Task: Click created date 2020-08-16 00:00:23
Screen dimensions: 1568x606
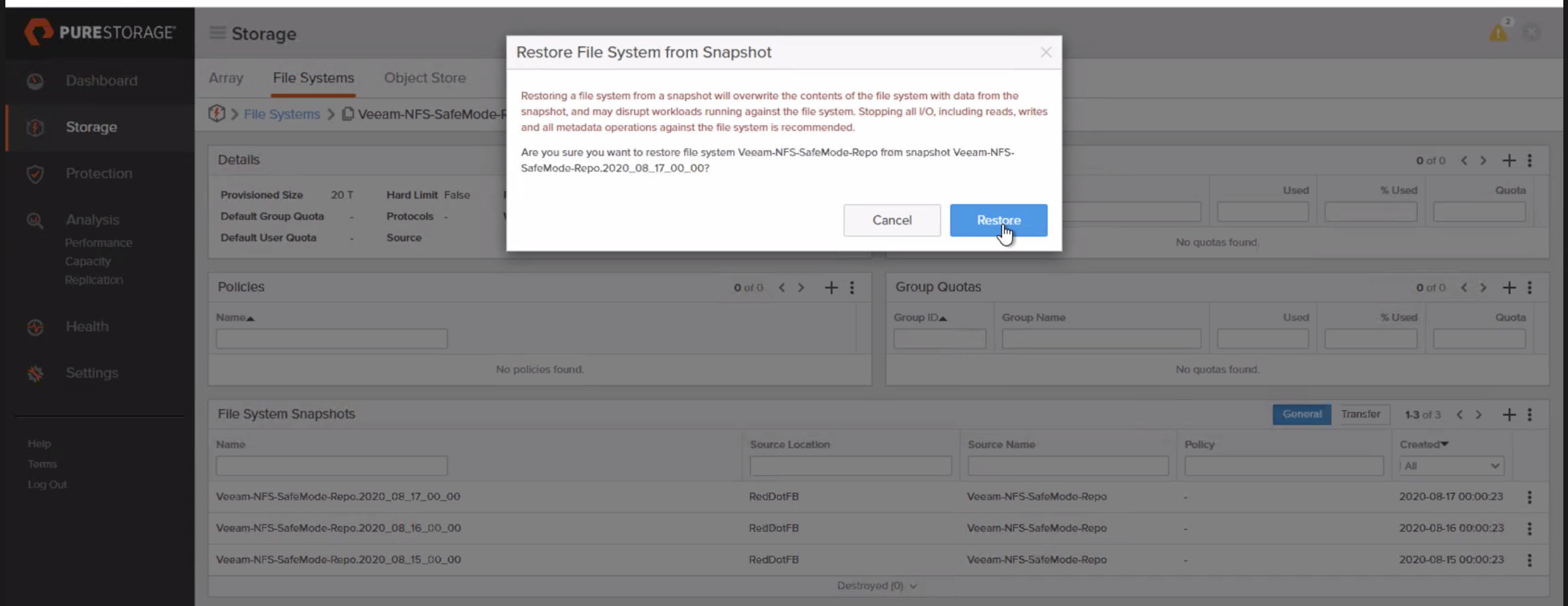Action: [x=1451, y=528]
